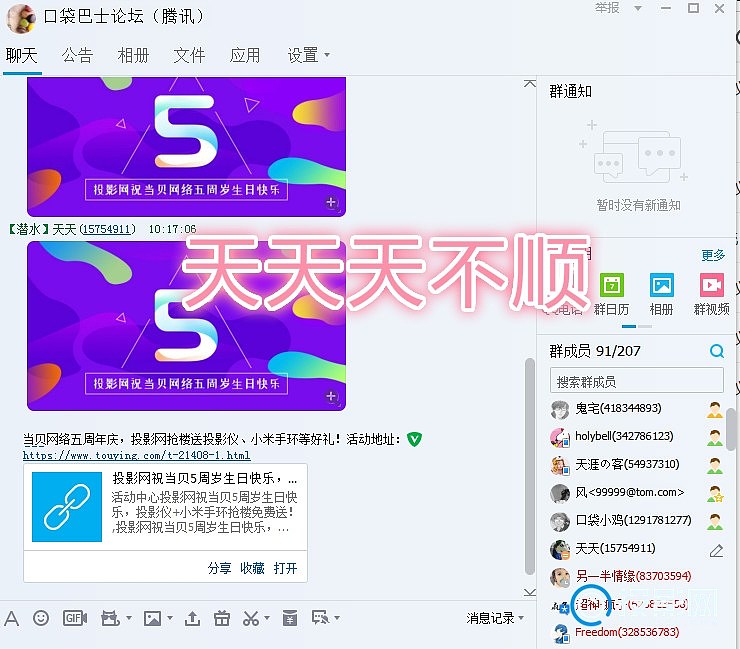Select member 口袋小鸡(1291781277)

[637, 521]
